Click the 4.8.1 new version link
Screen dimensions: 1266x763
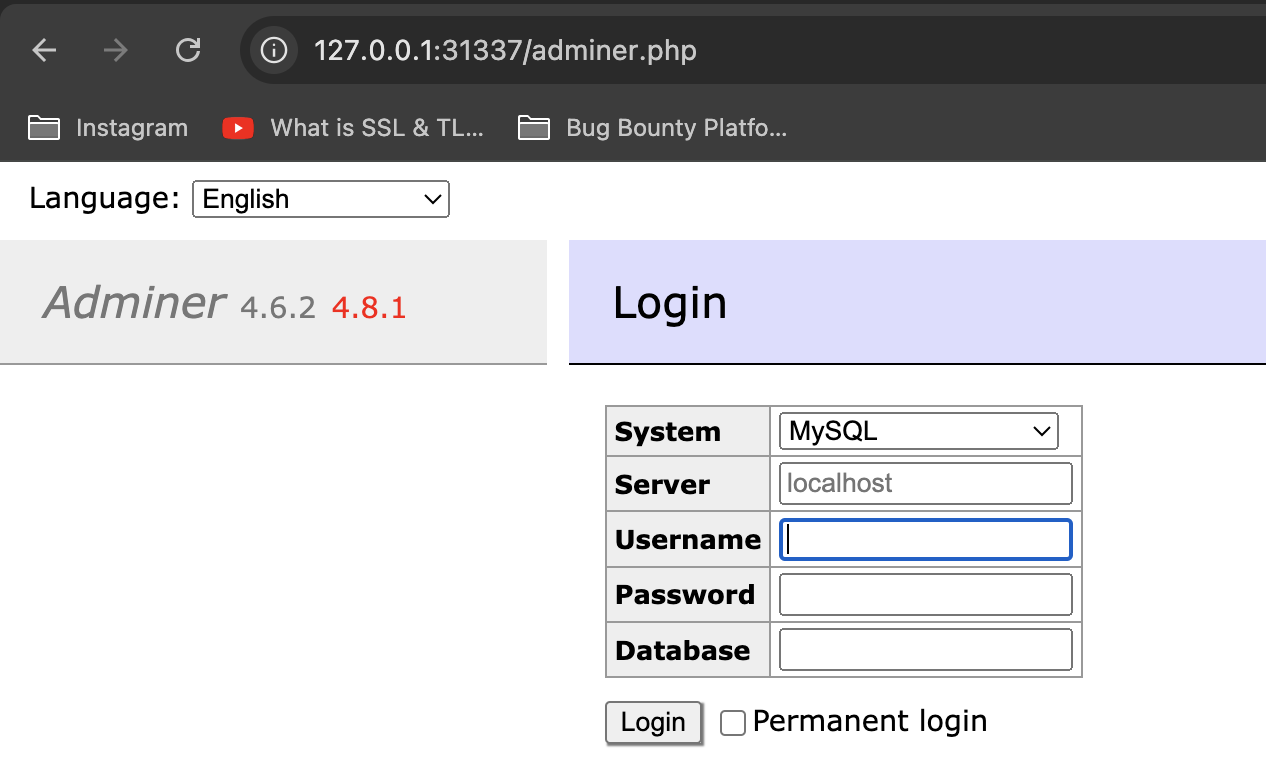pos(369,308)
